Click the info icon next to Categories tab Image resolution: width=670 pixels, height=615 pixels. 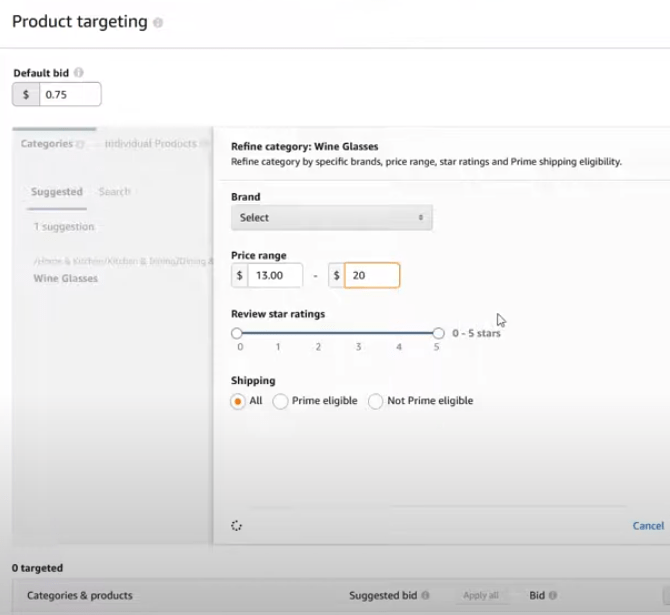[80, 144]
